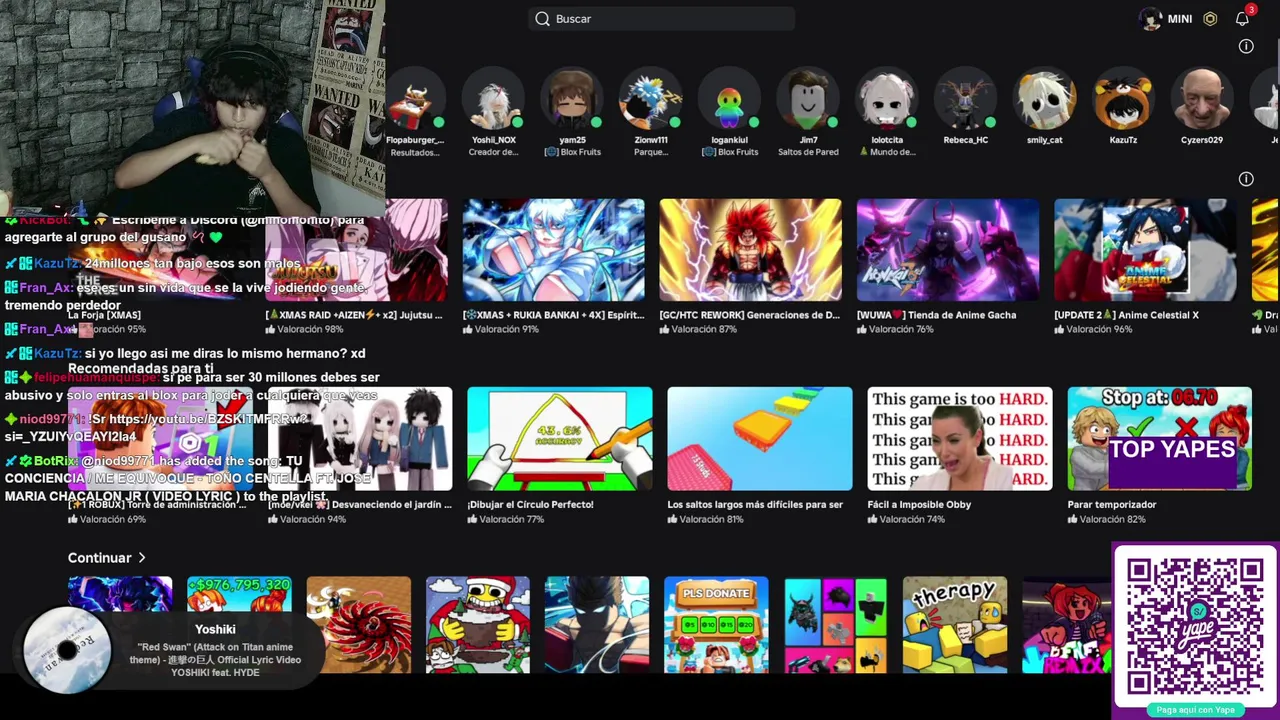
Task: Open the PLS DONATE game in Continuar
Action: pos(716,625)
